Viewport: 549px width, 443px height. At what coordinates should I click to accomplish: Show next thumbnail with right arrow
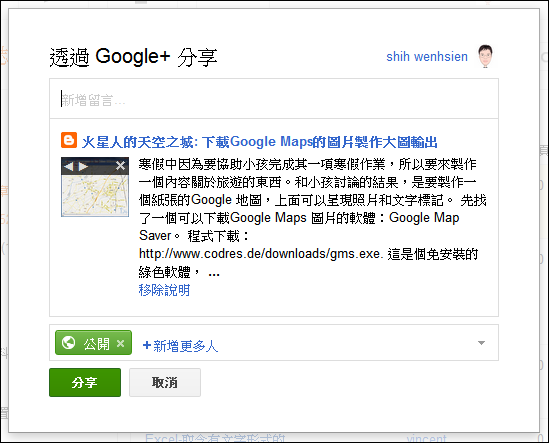tap(83, 166)
